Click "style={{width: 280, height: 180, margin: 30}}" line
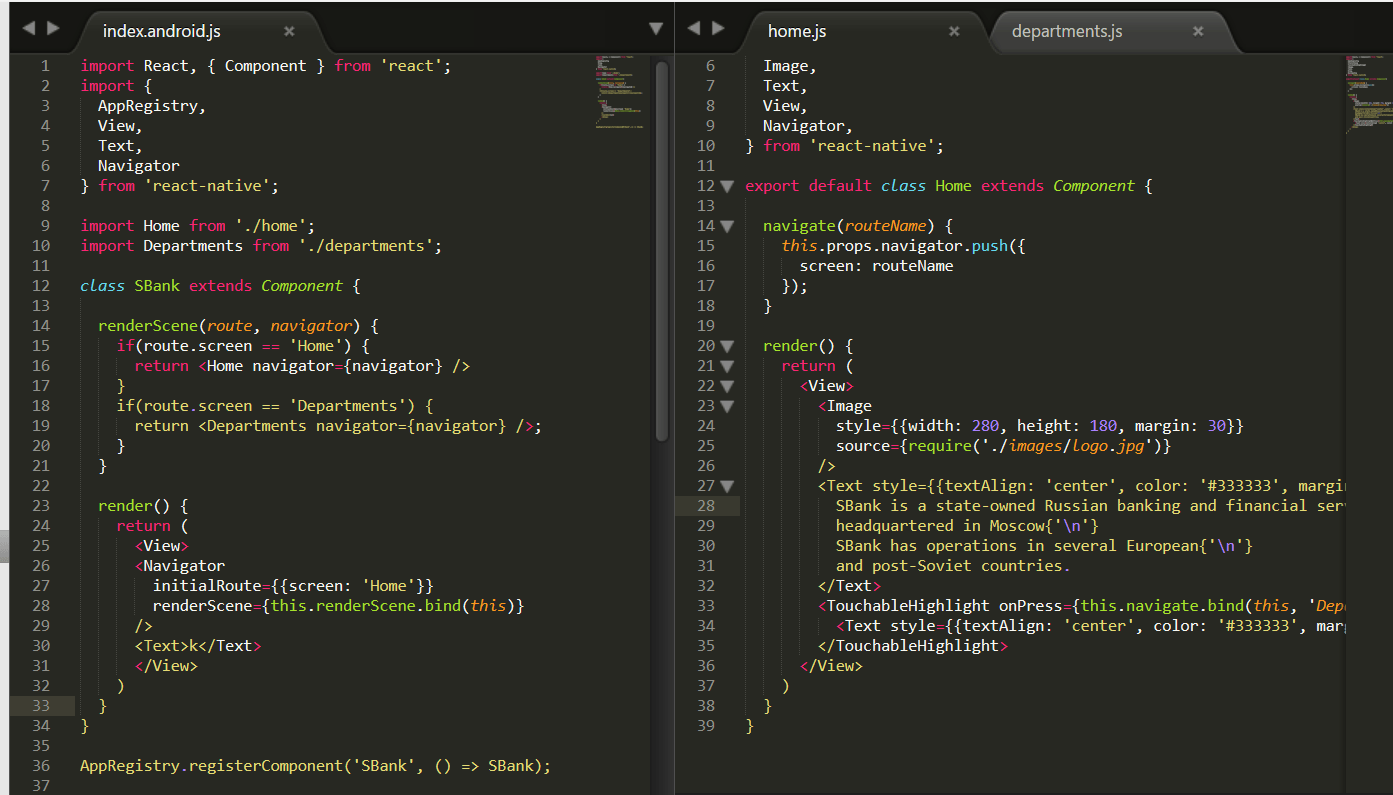Image resolution: width=1393 pixels, height=795 pixels. pyautogui.click(x=1040, y=426)
